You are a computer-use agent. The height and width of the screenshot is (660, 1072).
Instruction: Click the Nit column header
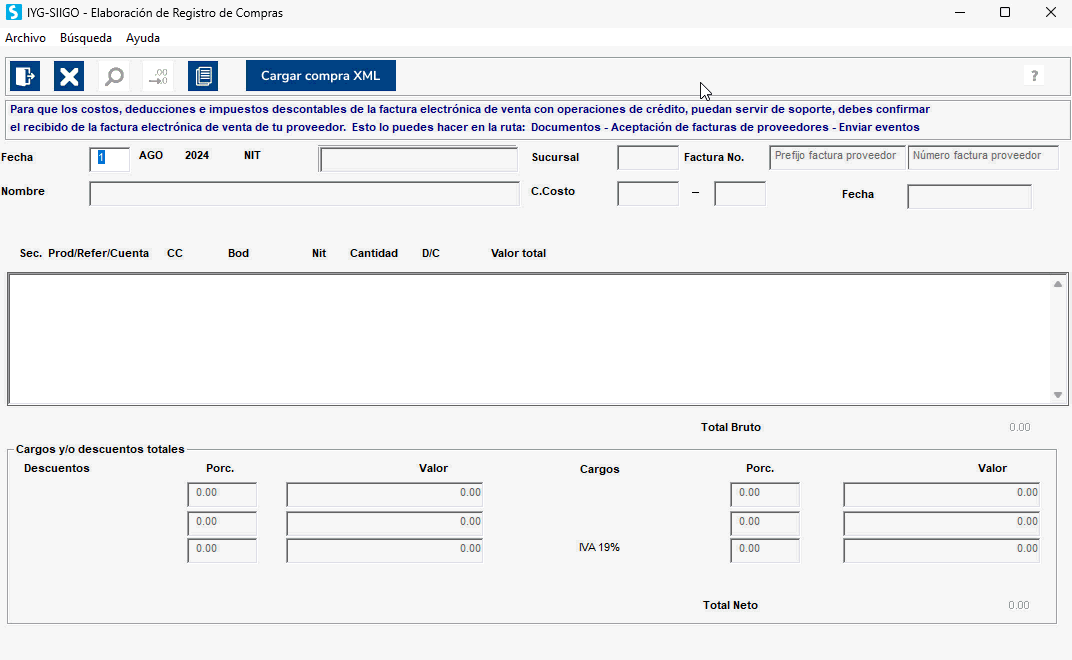click(x=319, y=253)
